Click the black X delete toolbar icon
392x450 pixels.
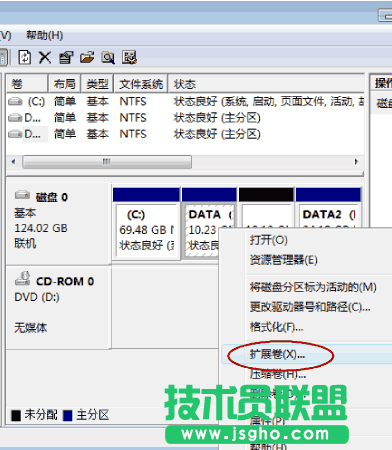click(45, 57)
